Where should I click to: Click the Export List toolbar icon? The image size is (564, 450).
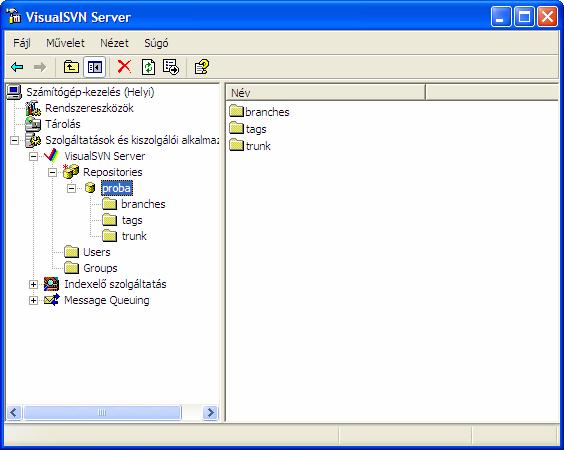tap(170, 67)
